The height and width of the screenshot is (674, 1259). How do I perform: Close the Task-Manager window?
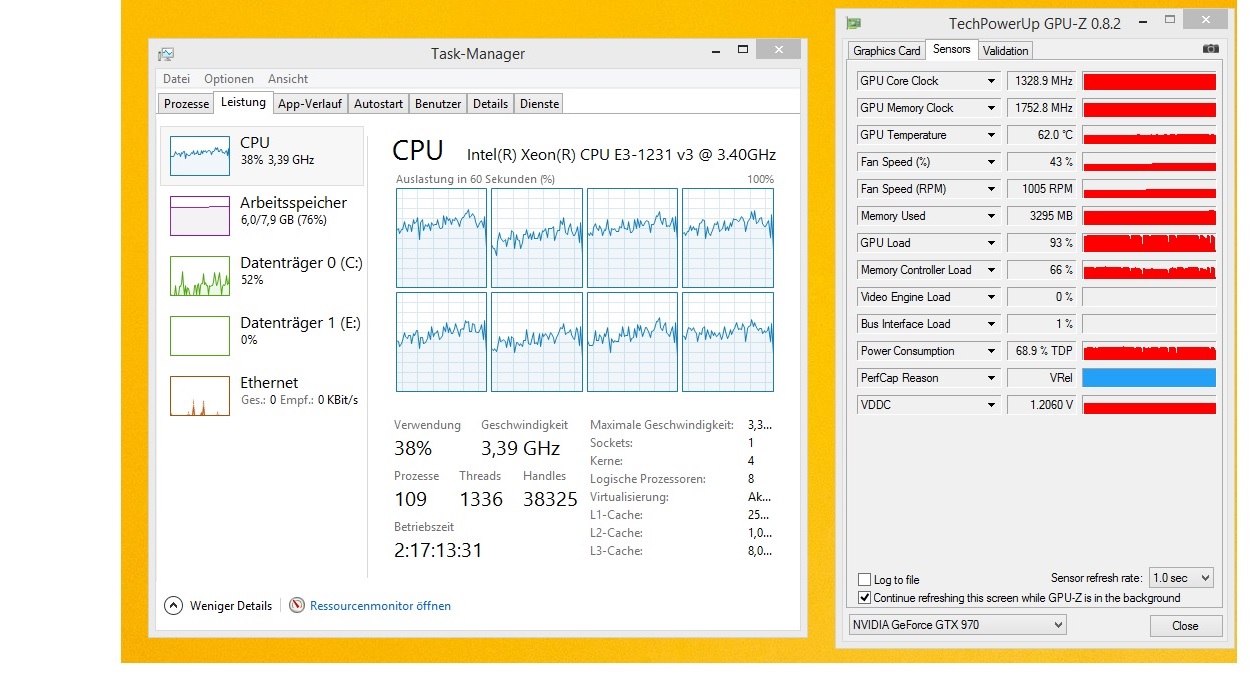click(x=778, y=50)
